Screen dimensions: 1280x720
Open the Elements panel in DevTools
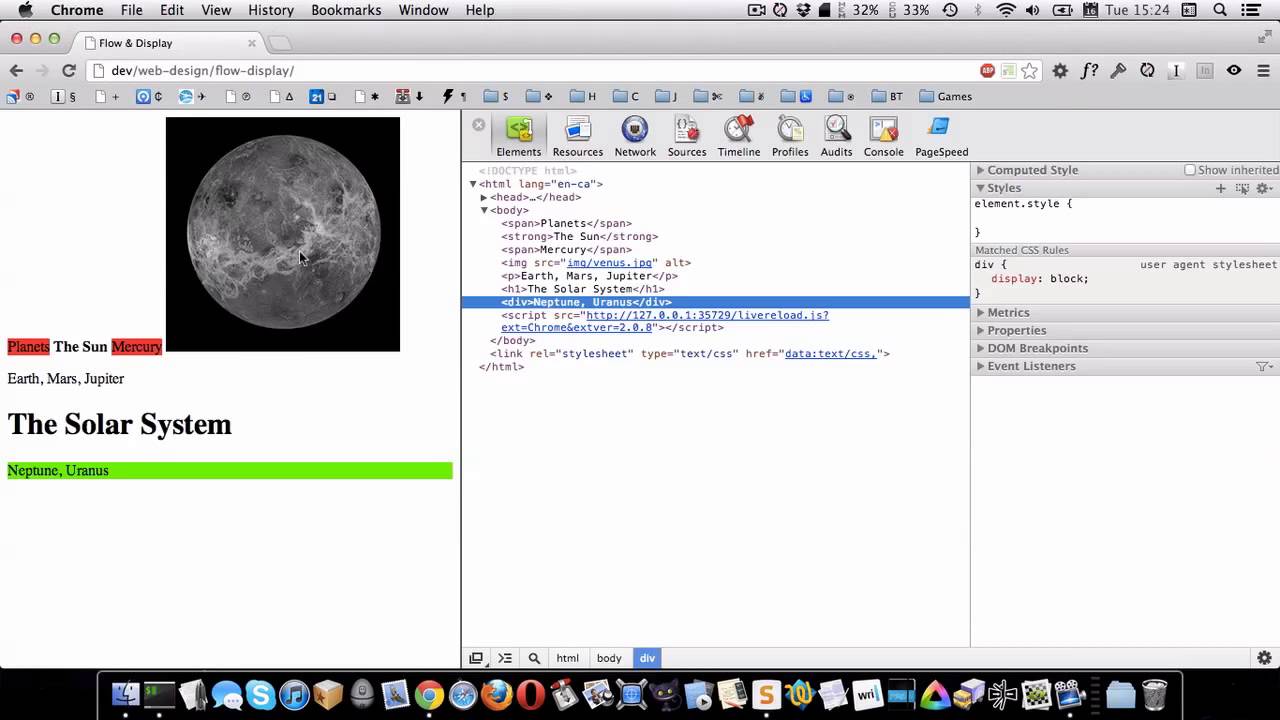(518, 137)
